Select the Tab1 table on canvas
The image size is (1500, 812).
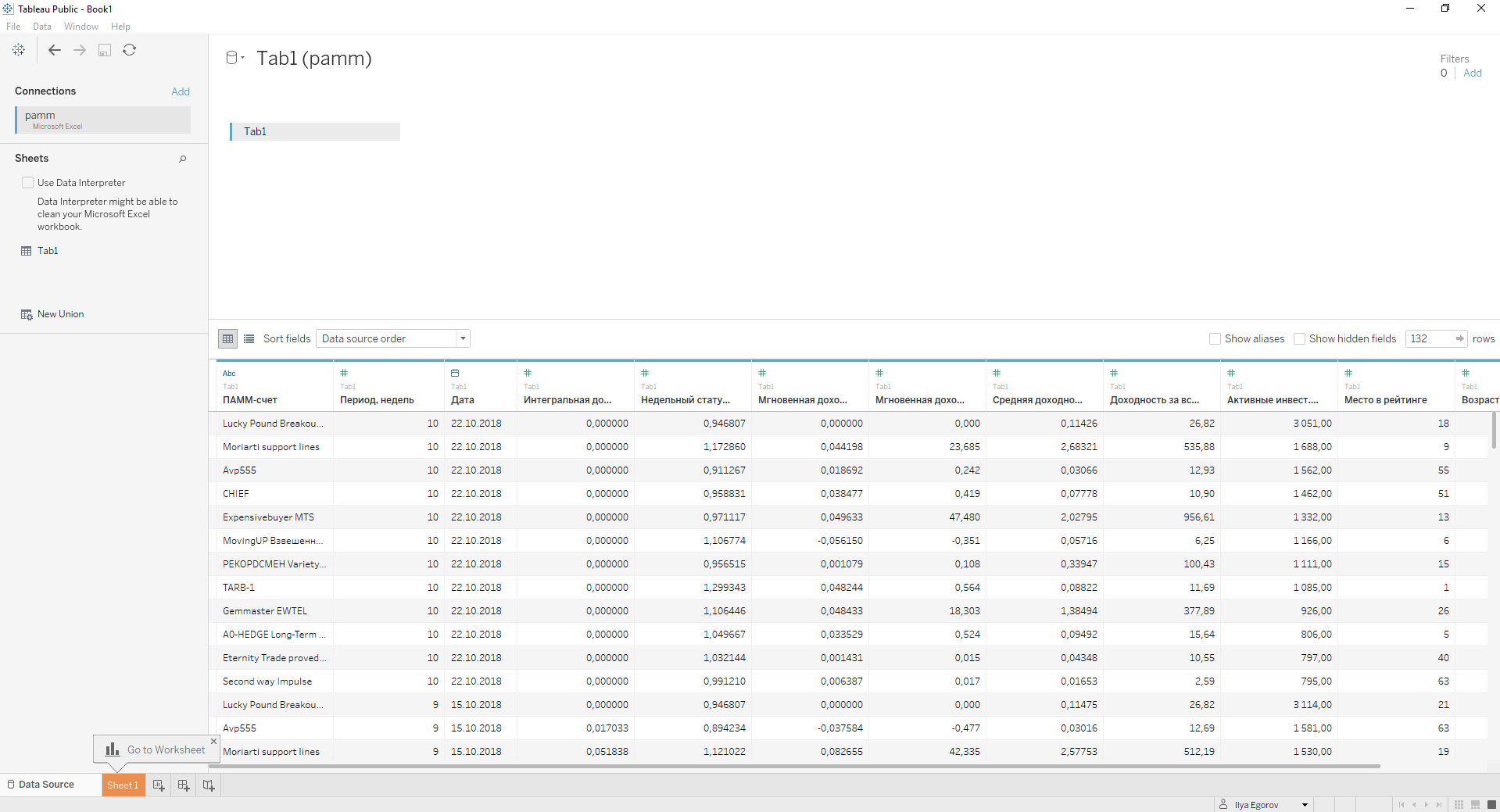click(315, 131)
